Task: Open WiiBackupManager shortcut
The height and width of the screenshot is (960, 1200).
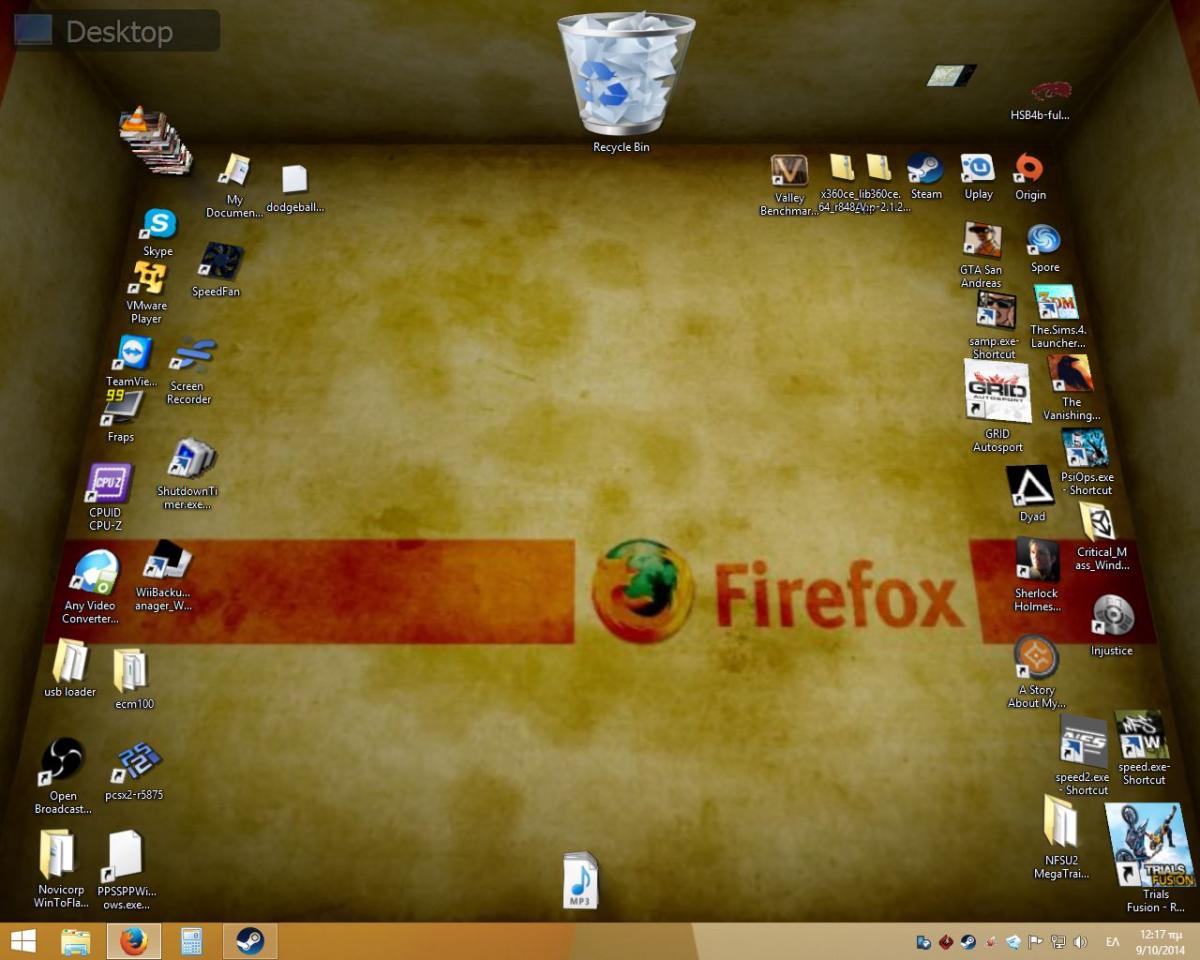Action: [x=165, y=561]
